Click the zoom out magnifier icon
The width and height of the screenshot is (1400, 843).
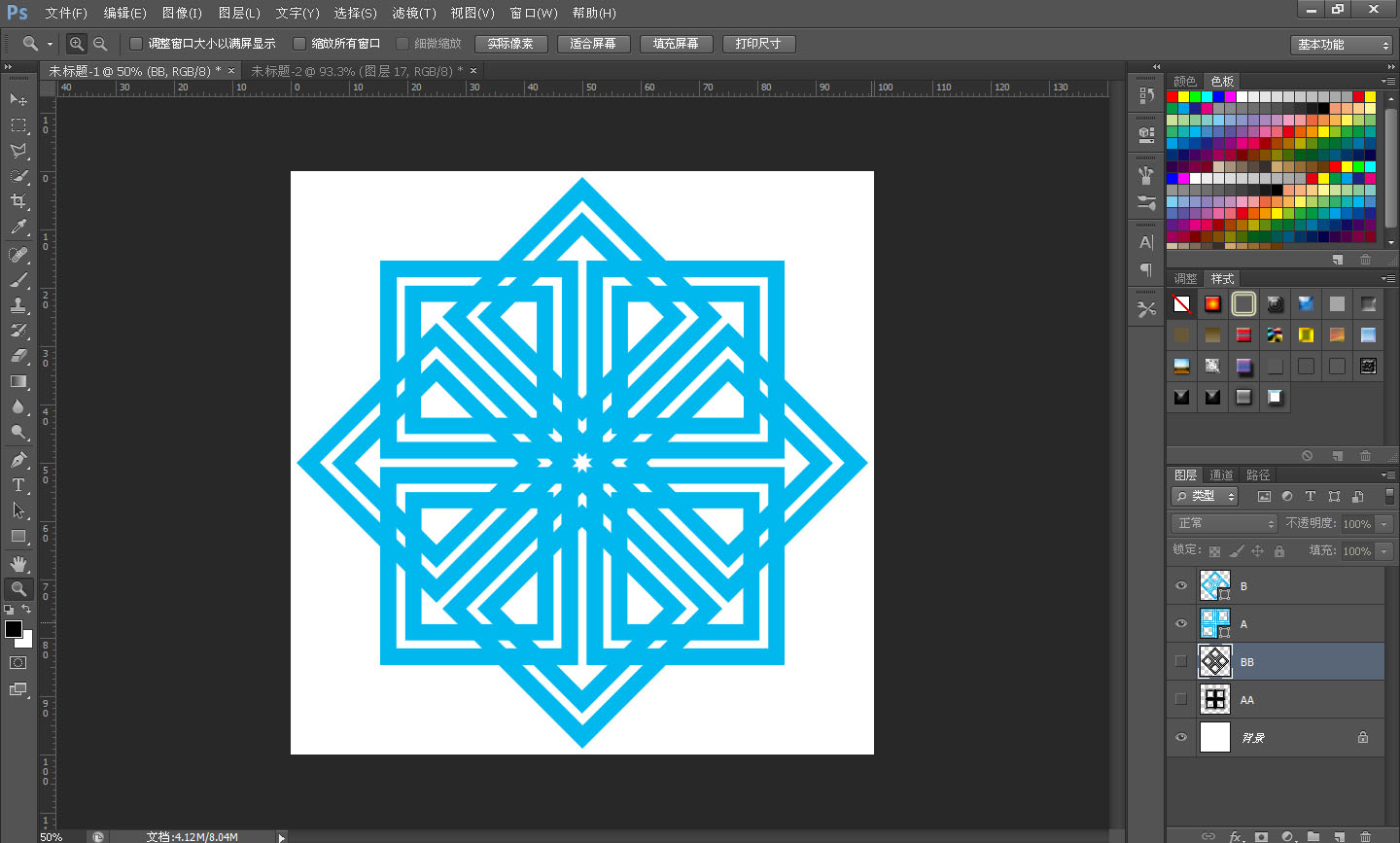click(x=100, y=44)
